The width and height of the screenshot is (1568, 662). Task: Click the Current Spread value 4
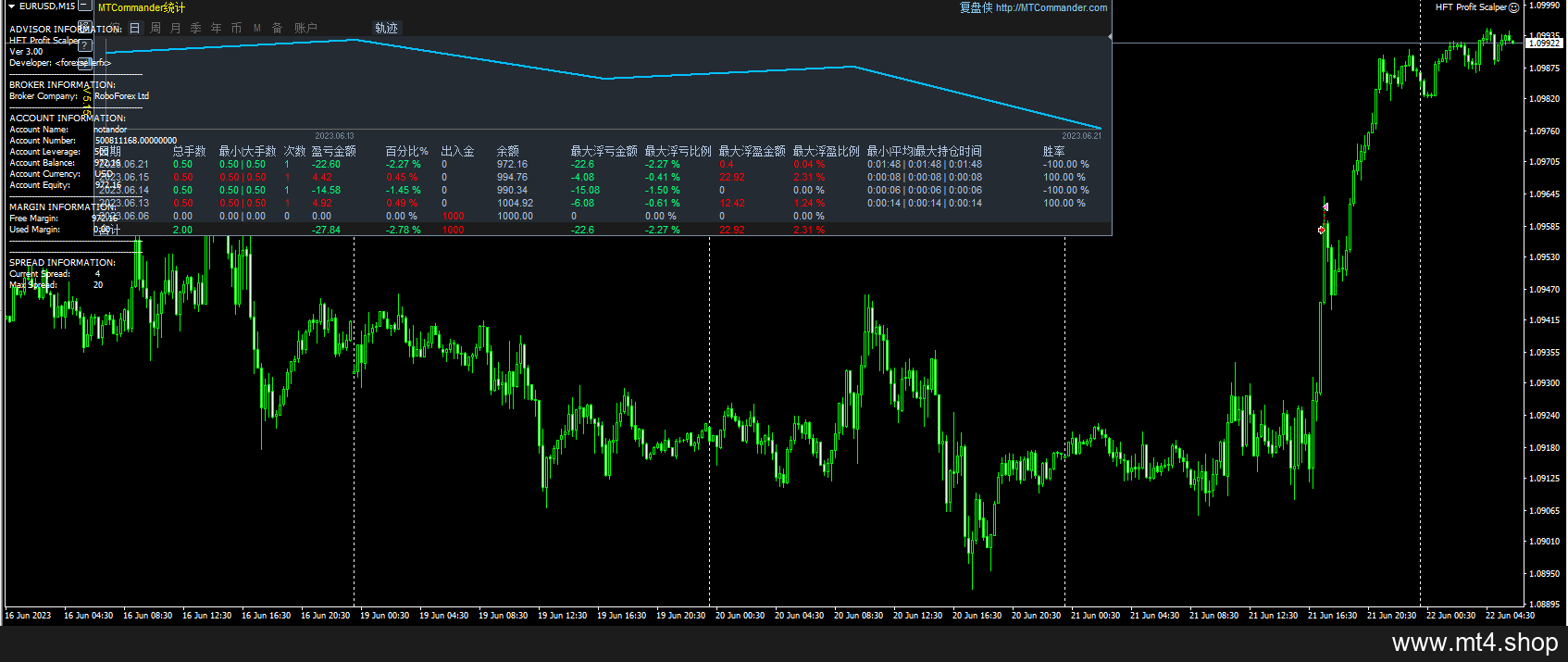coord(97,274)
